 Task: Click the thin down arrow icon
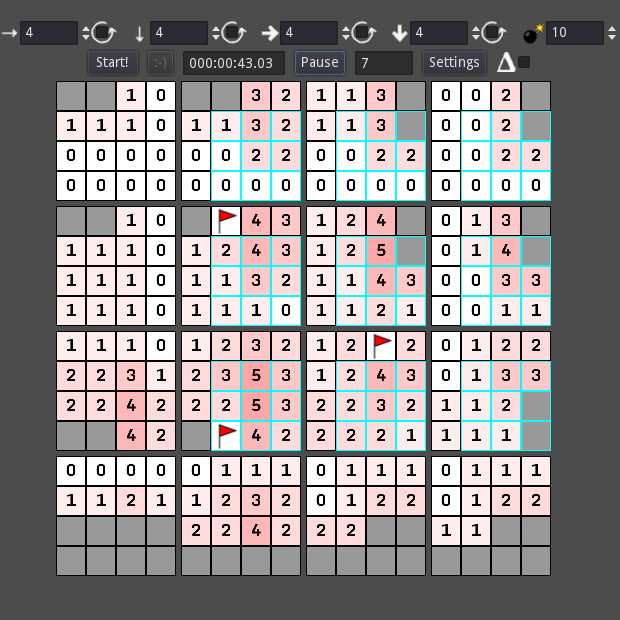(x=140, y=33)
